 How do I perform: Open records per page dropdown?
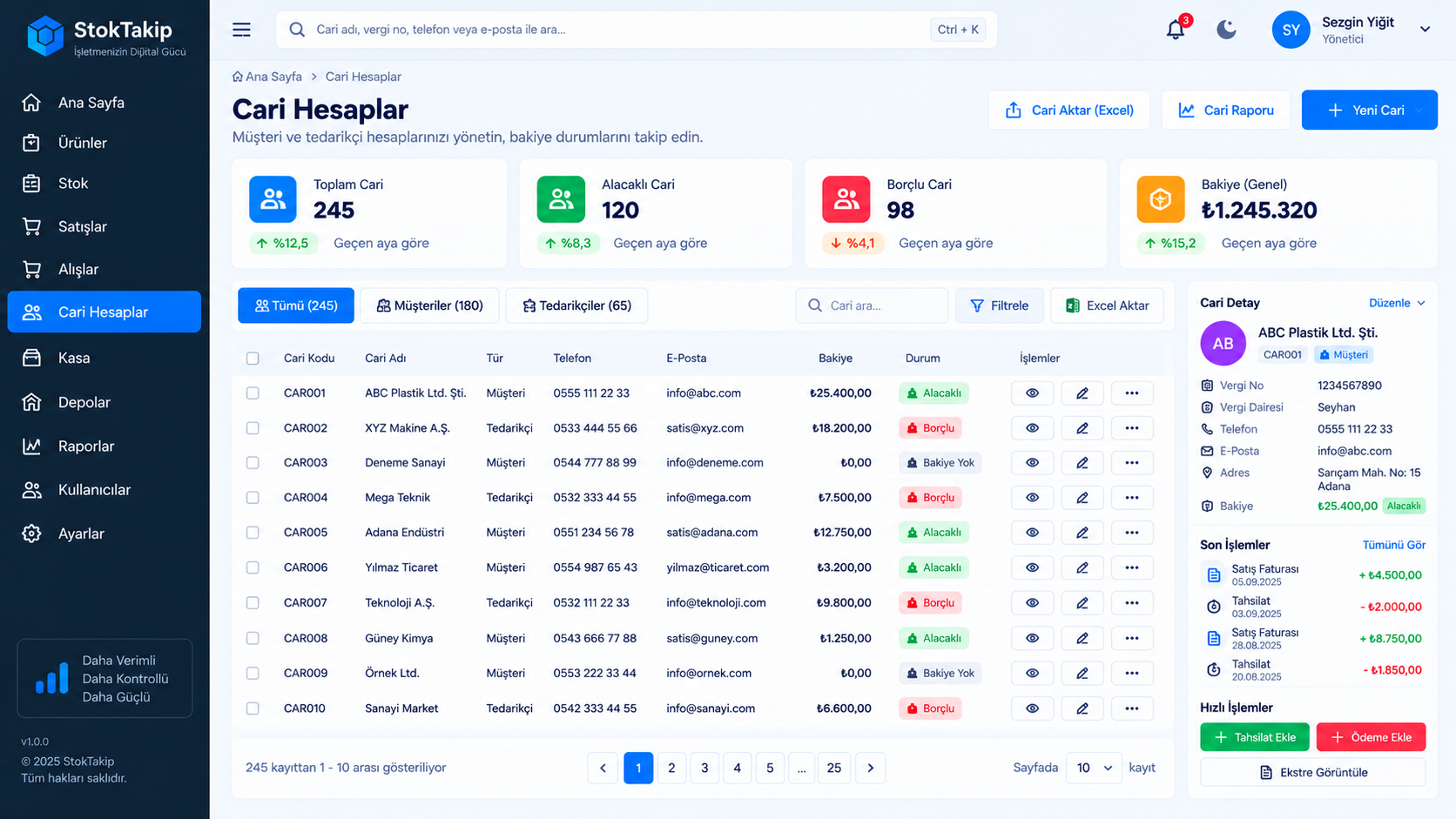coord(1094,768)
